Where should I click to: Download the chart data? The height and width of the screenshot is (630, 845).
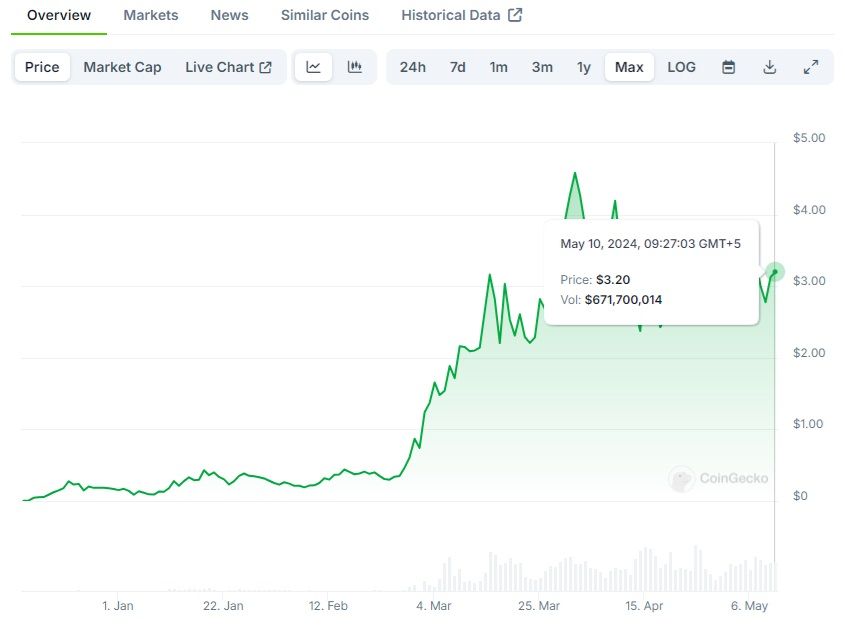[769, 67]
